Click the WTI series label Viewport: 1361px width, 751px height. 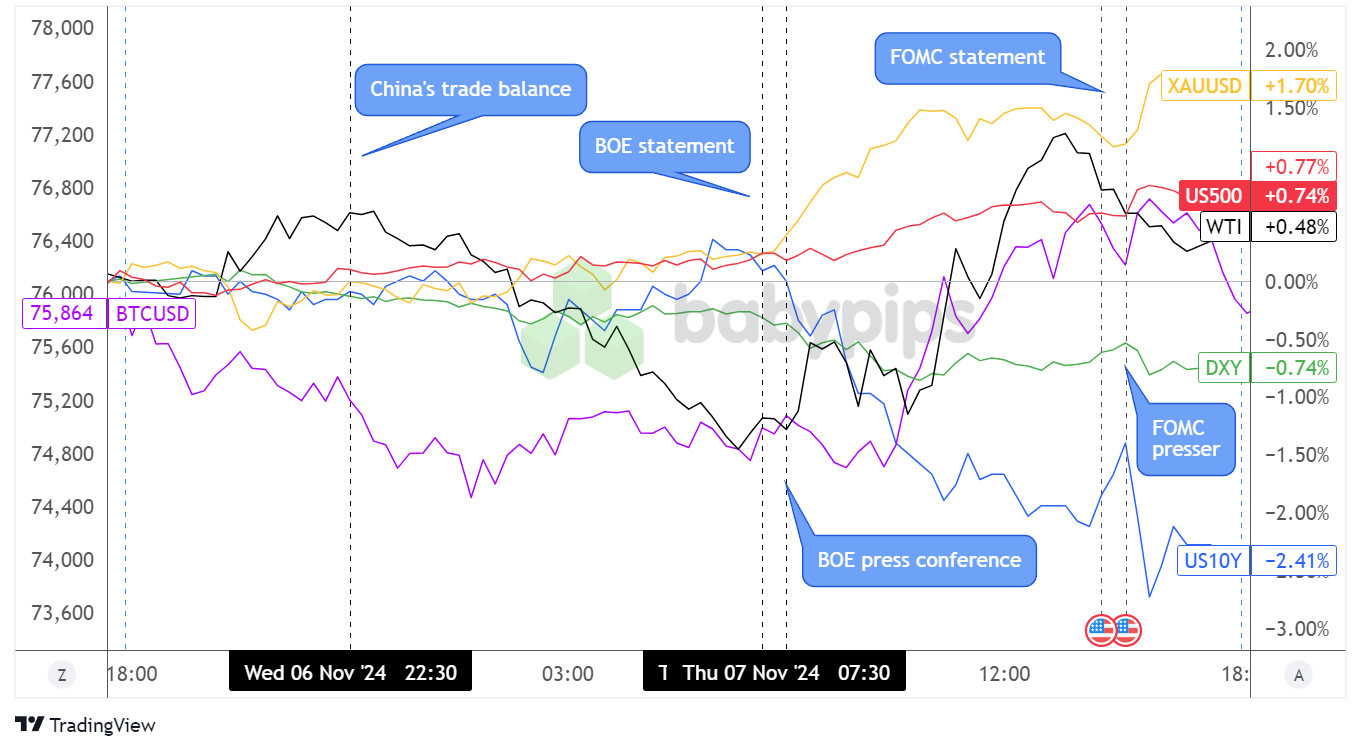click(1224, 227)
